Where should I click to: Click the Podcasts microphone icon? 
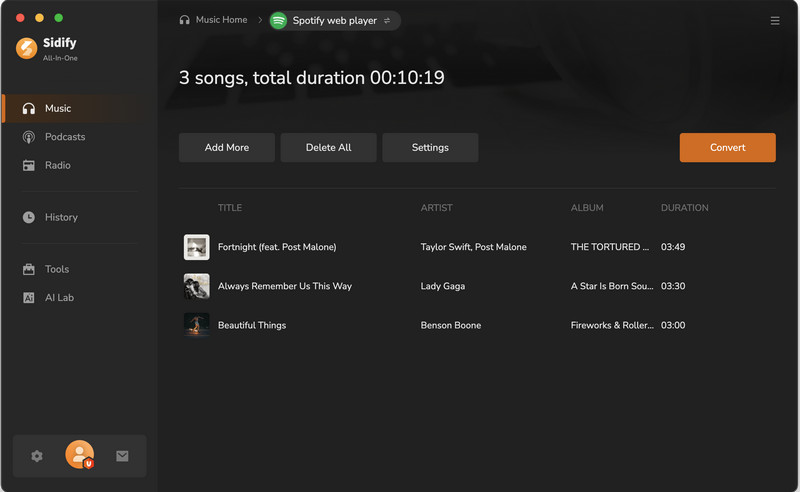tap(29, 137)
